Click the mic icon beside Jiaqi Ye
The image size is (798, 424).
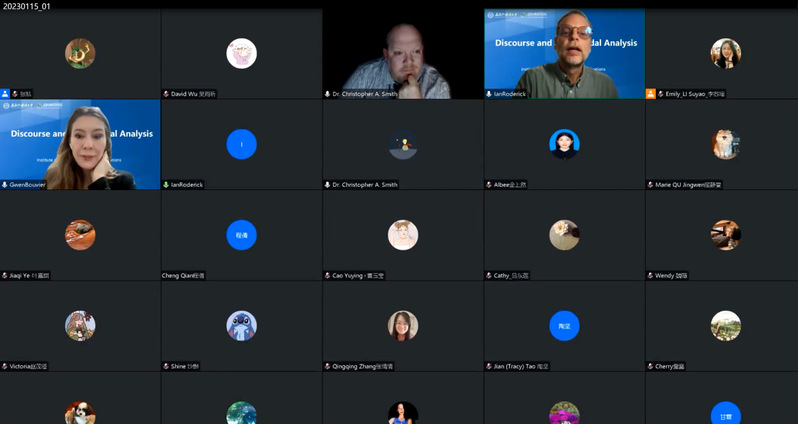tap(5, 275)
